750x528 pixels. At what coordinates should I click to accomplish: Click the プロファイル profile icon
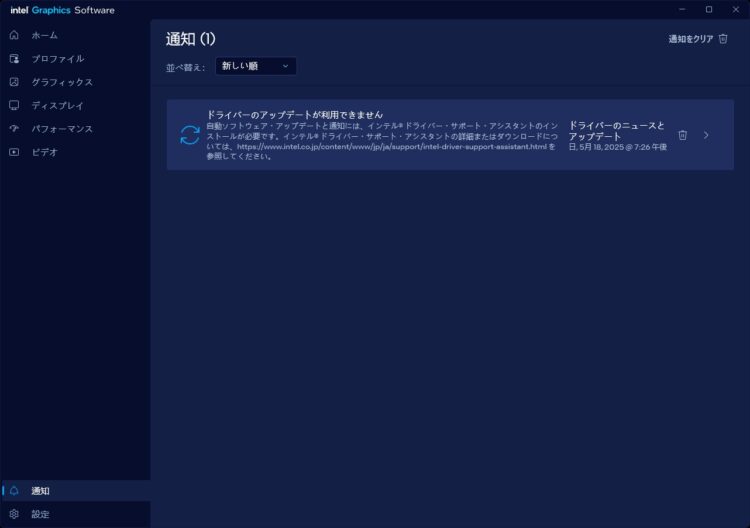14,58
